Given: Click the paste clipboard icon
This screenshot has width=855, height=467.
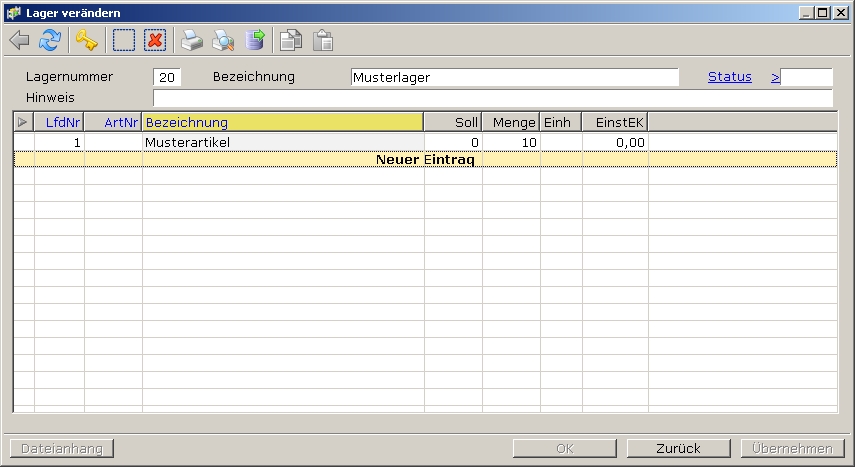Looking at the screenshot, I should pos(322,41).
